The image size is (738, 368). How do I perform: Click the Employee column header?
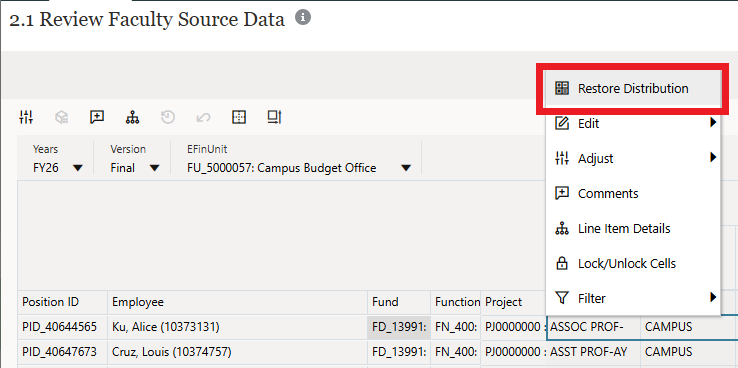point(238,302)
